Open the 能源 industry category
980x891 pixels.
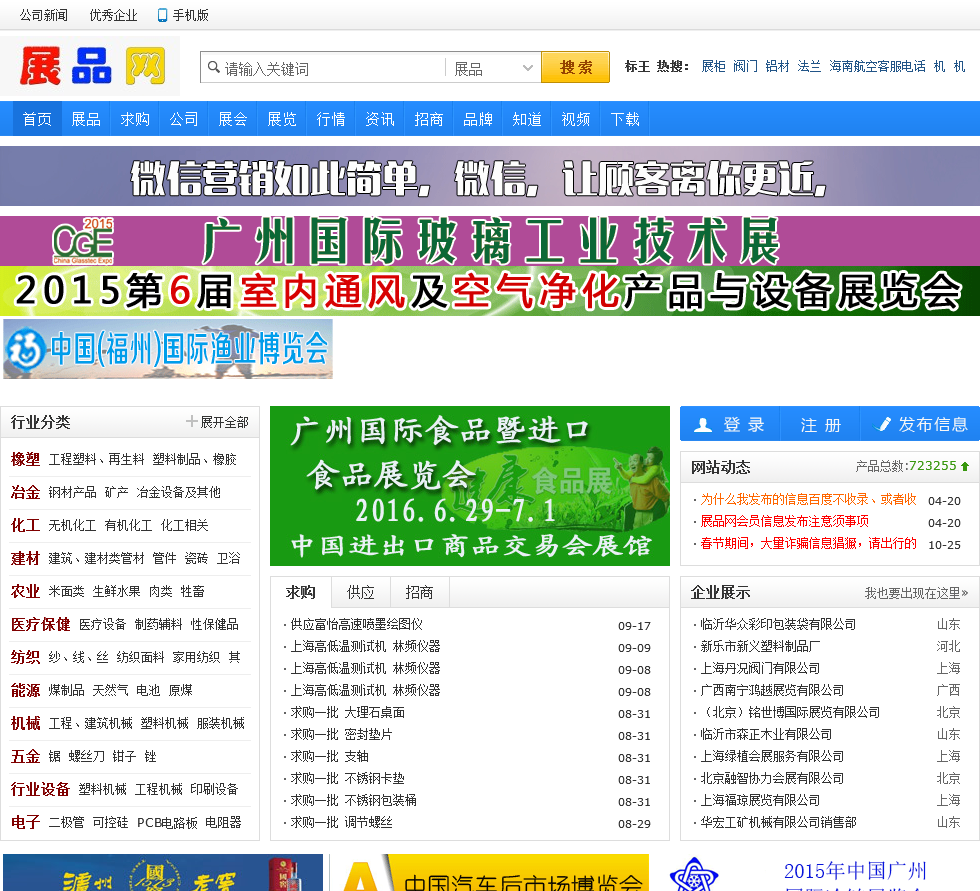click(x=25, y=690)
